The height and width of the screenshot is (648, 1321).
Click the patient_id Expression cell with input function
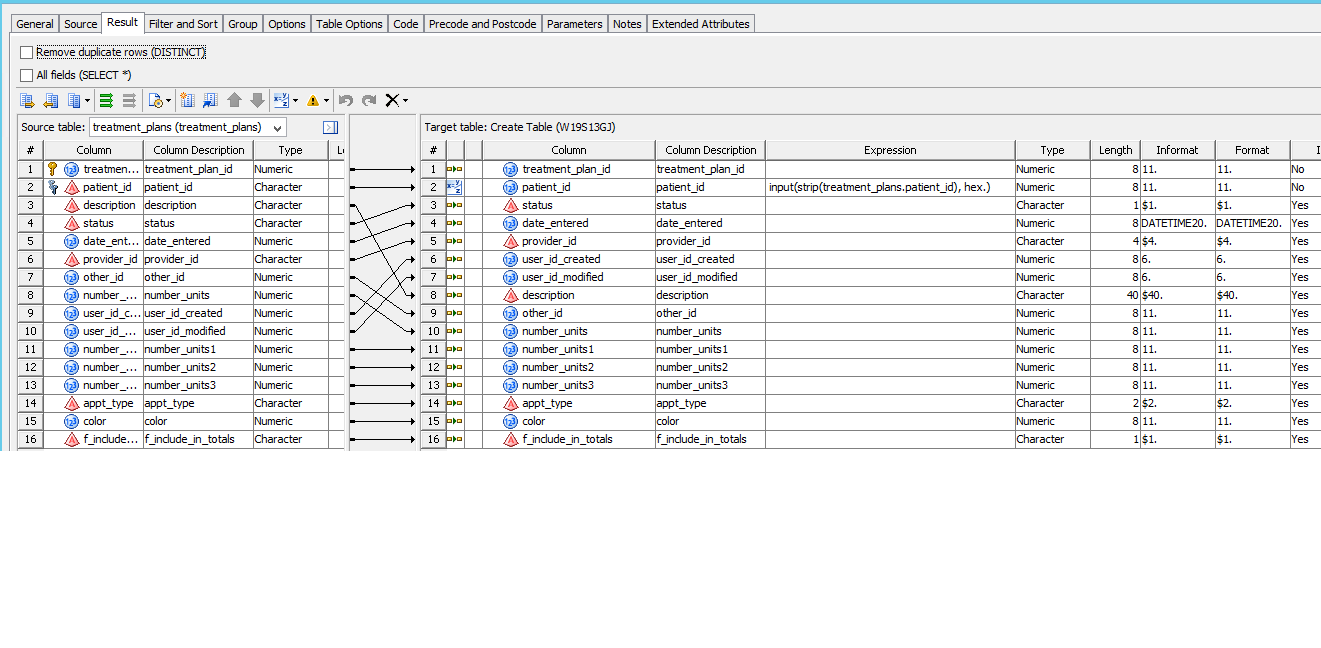tap(888, 187)
